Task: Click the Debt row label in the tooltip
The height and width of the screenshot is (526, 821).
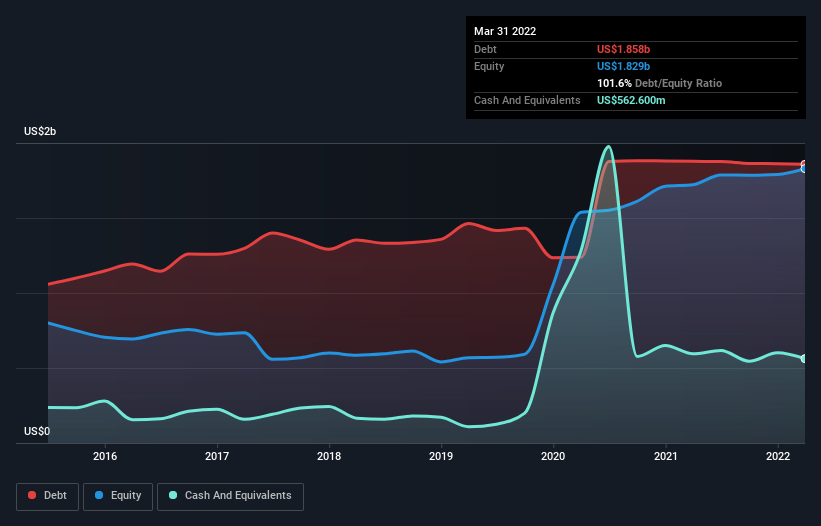Action: (485, 49)
